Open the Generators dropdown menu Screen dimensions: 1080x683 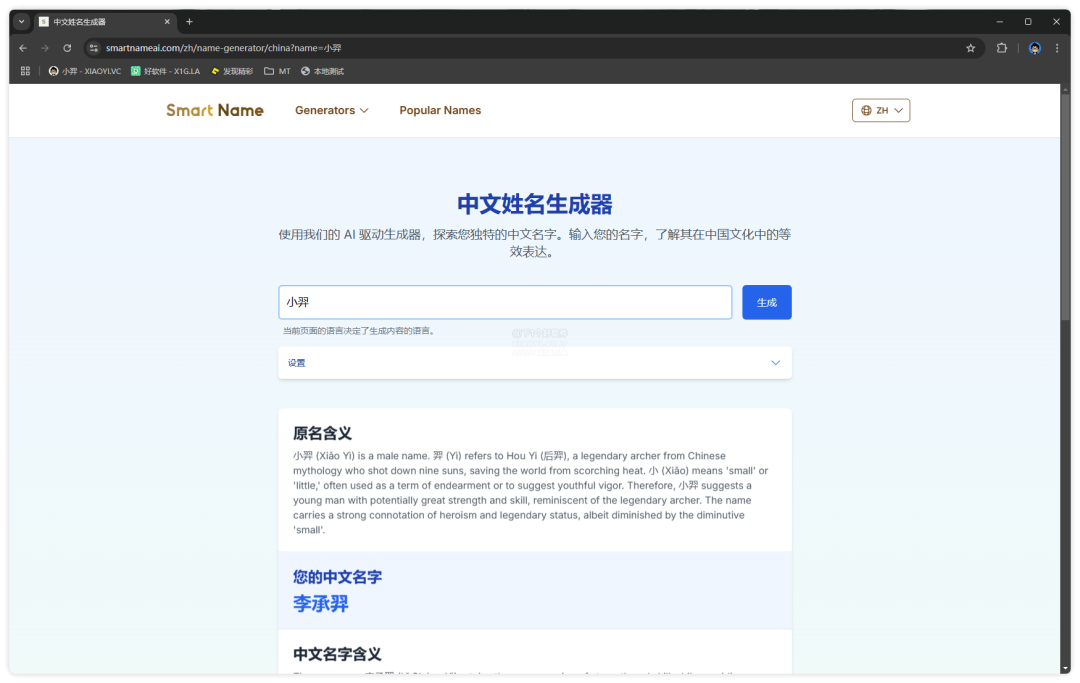click(x=331, y=110)
